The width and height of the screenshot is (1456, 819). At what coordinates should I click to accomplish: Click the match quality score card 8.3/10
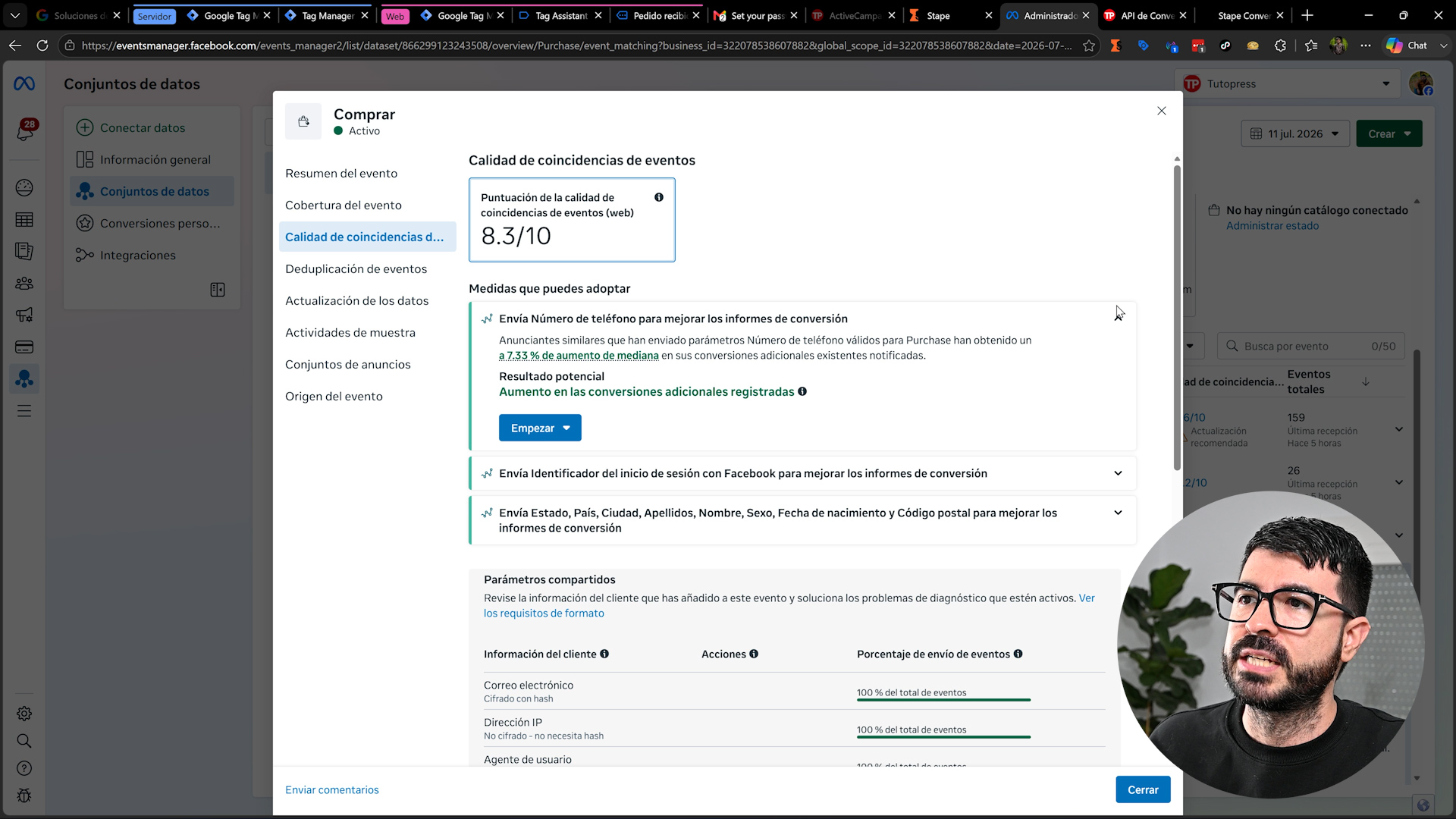point(572,220)
